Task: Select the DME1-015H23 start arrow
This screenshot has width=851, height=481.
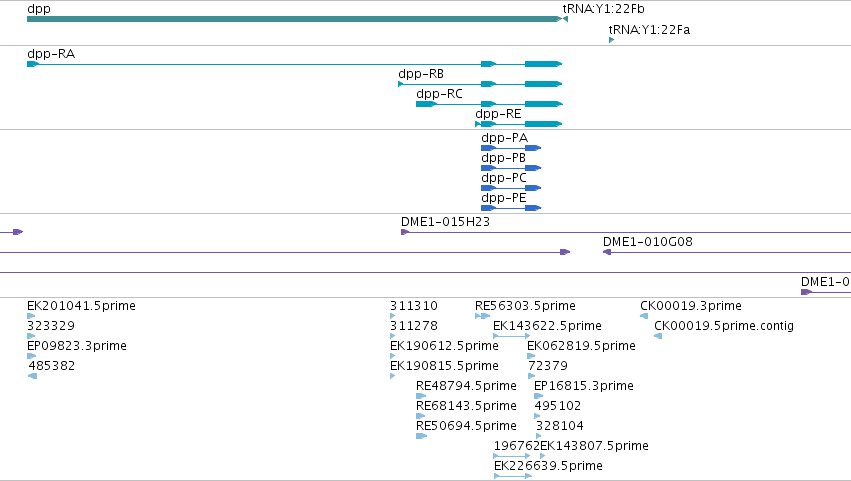Action: click(x=405, y=232)
